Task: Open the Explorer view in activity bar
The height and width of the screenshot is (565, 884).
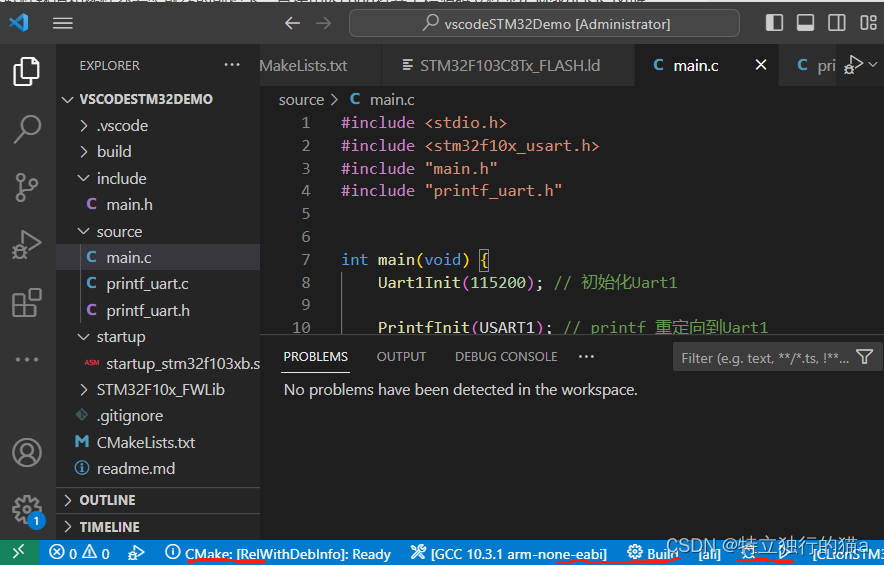Action: [26, 71]
